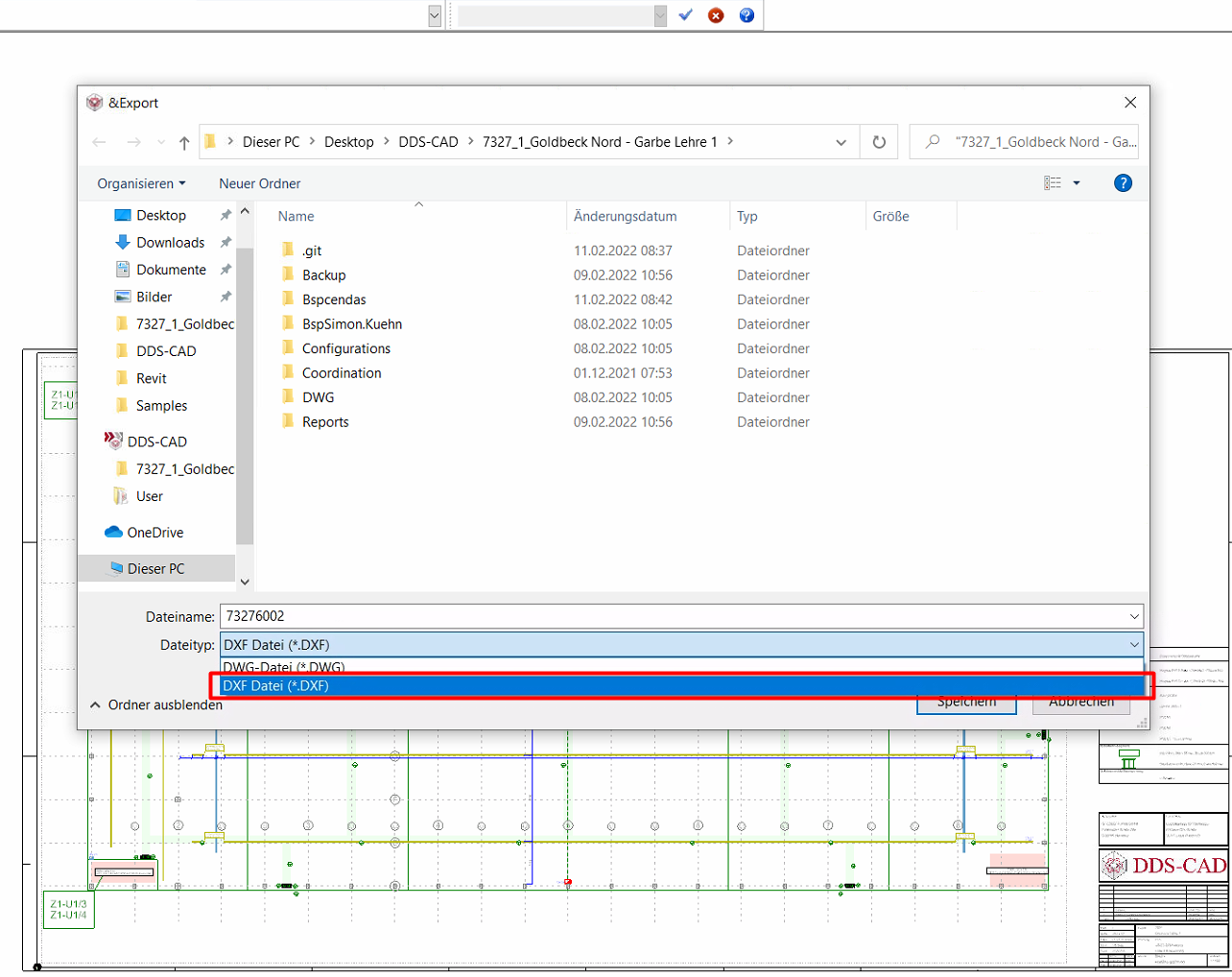Open the view options dropdown arrow
Image resolution: width=1232 pixels, height=977 pixels.
(x=1077, y=183)
